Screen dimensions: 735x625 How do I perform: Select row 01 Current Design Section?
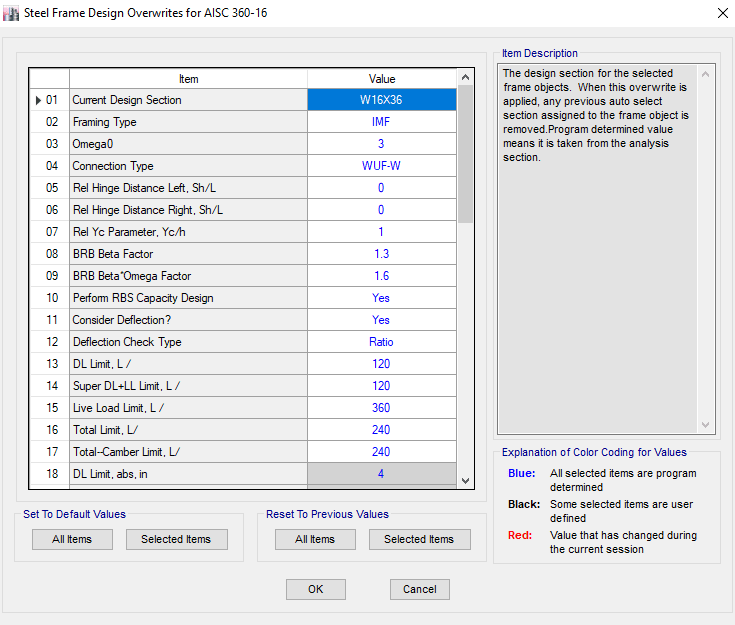[188, 100]
